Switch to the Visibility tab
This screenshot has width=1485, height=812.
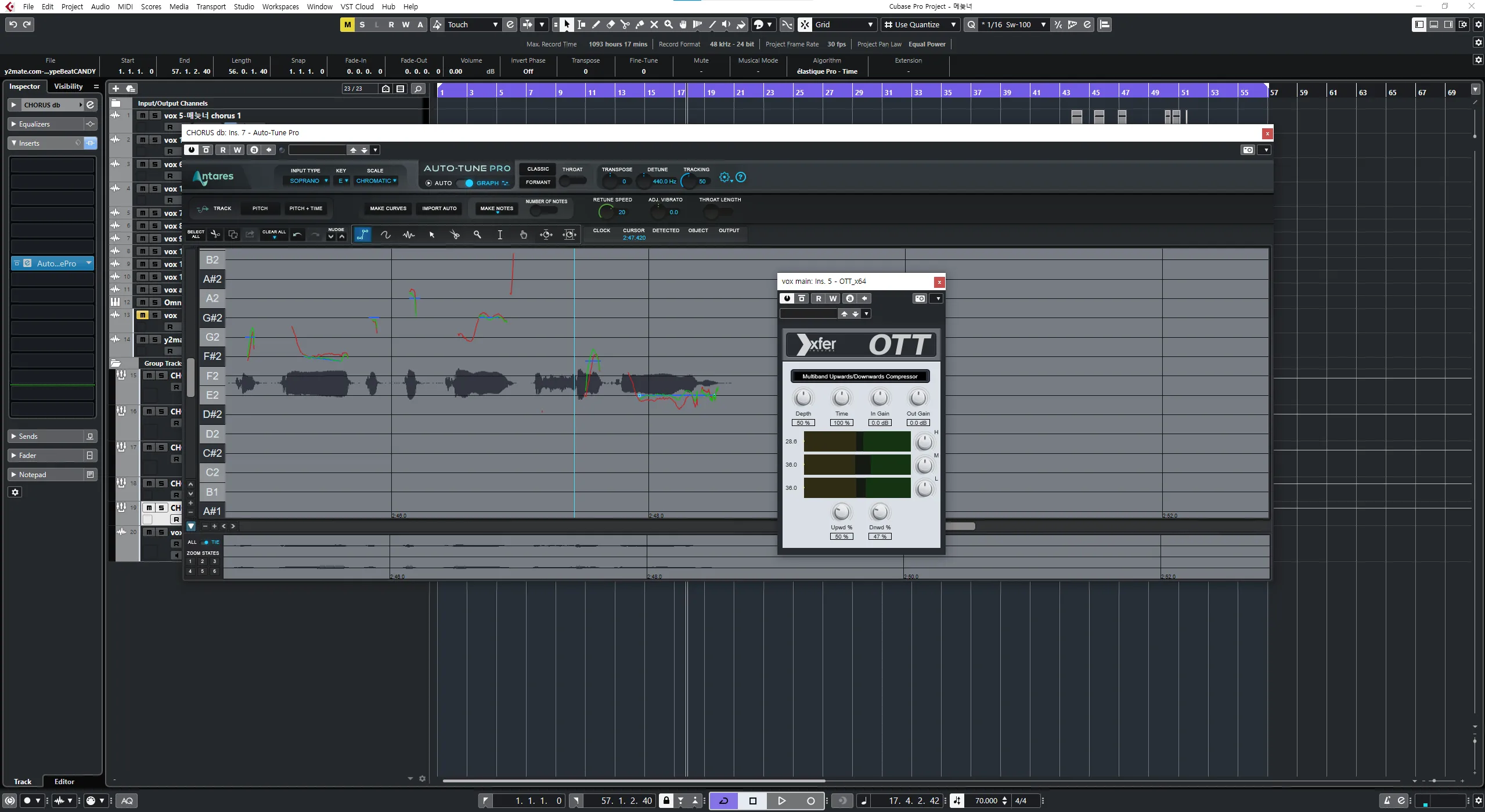pos(69,86)
